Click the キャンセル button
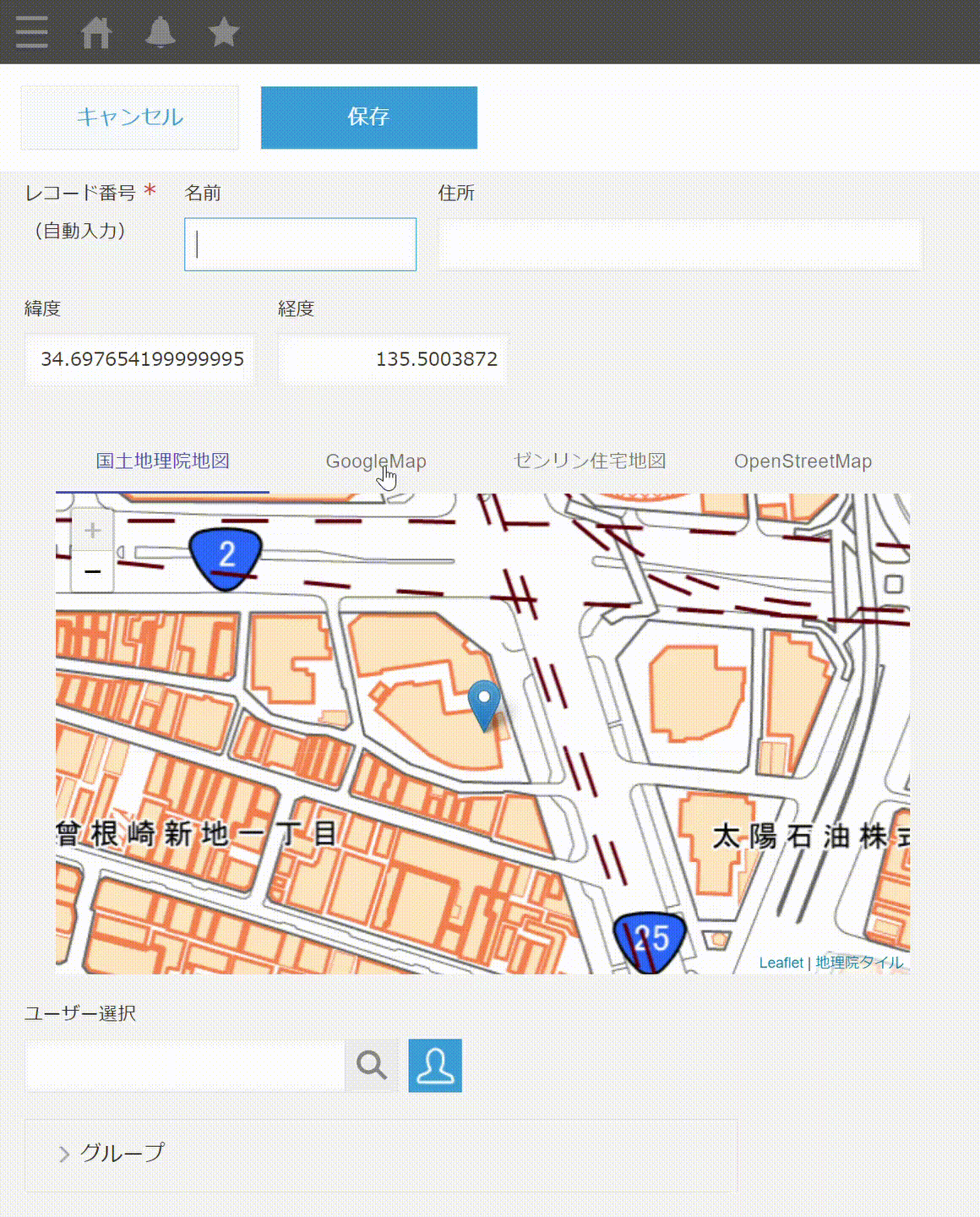 [x=129, y=117]
